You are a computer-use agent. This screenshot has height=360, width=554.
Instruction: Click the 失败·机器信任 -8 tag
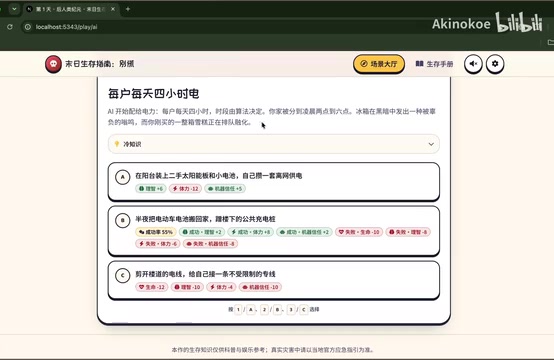tap(211, 244)
